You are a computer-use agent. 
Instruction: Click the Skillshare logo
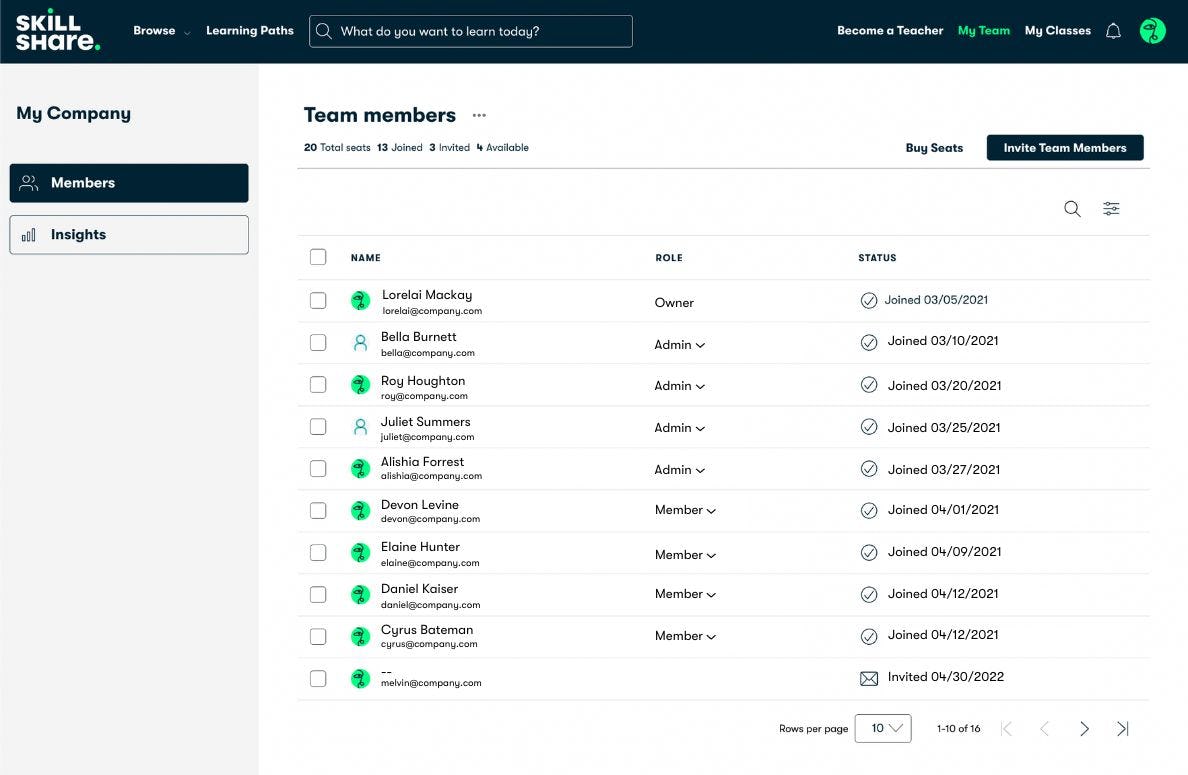[x=57, y=31]
